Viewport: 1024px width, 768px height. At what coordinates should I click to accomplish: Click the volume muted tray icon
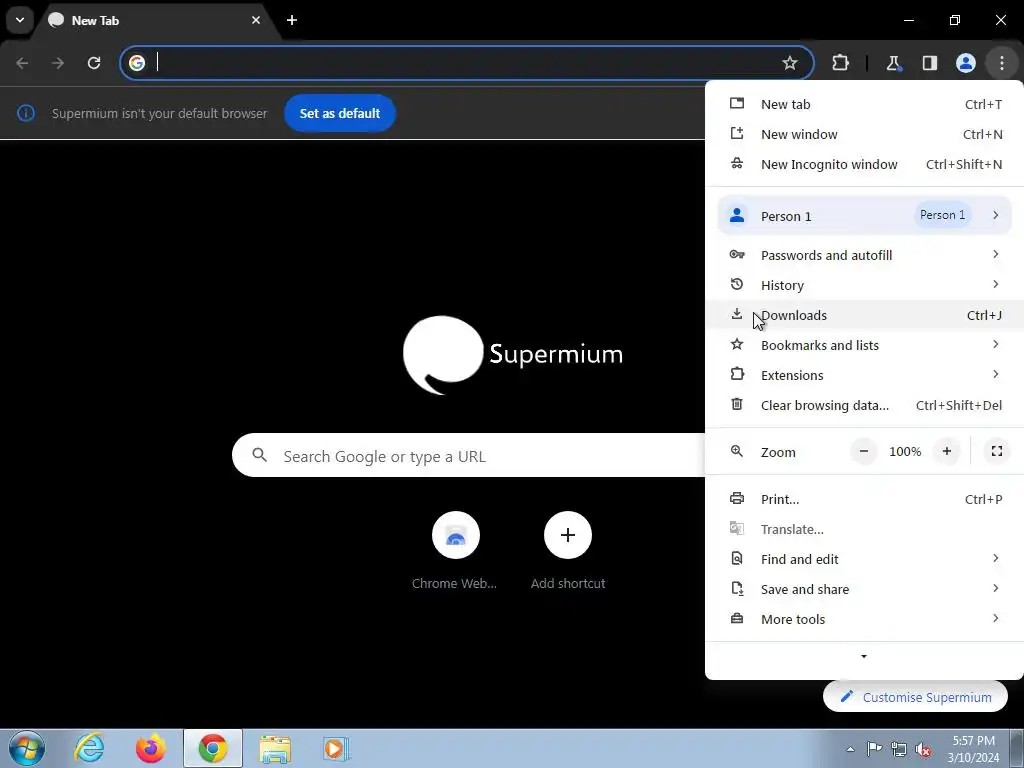[x=923, y=749]
